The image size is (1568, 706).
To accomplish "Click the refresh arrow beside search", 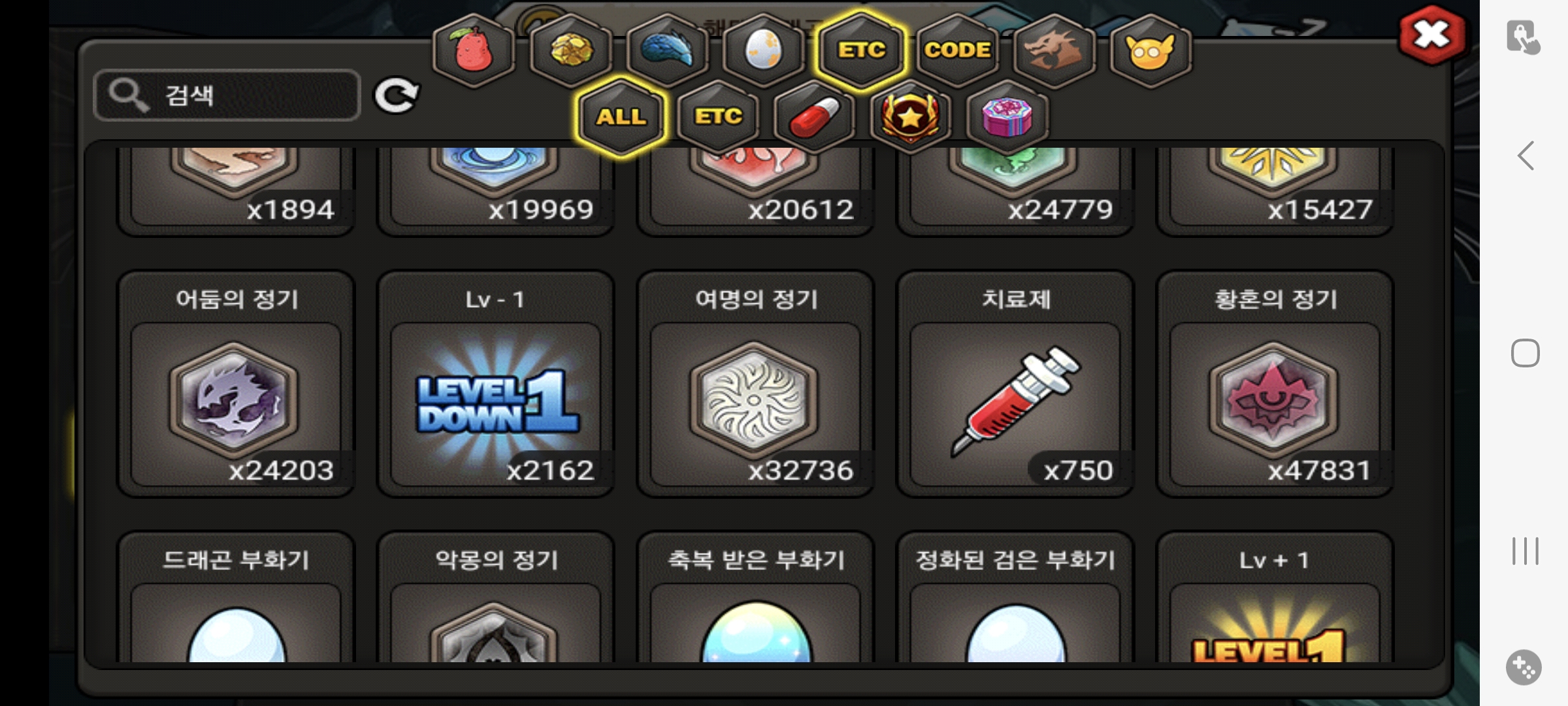I will [x=396, y=96].
